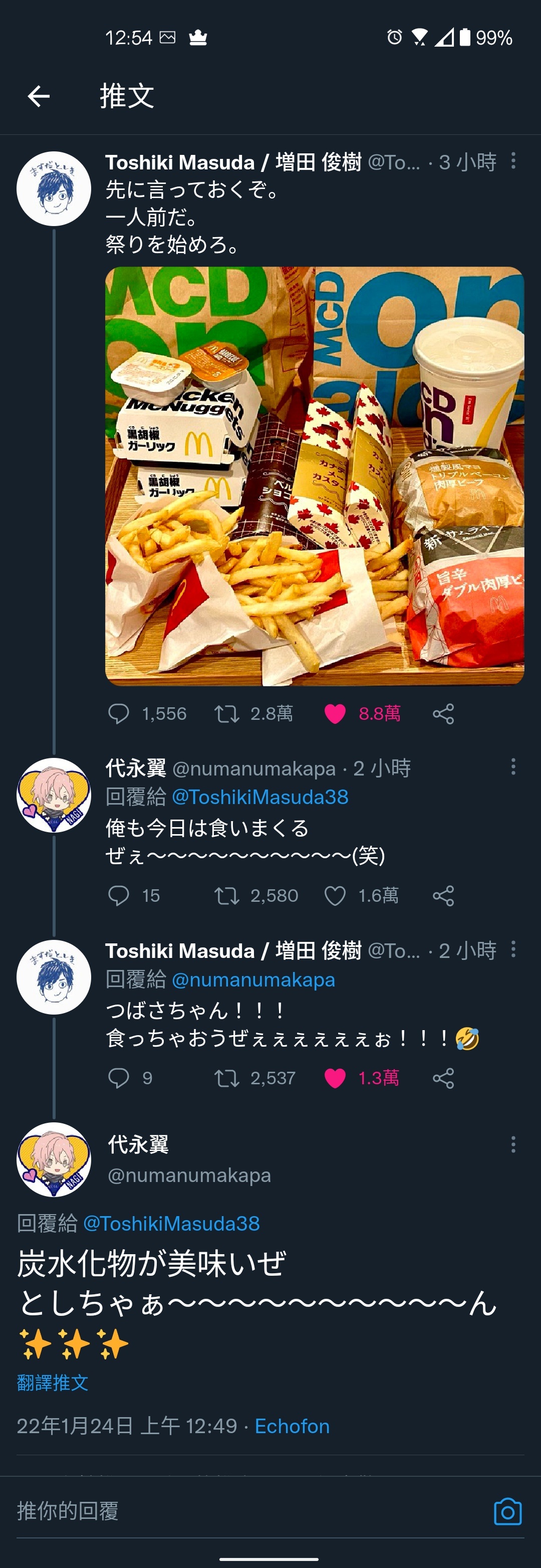Open the @numanumakapa mention link
This screenshot has height=1568, width=541.
[x=253, y=979]
